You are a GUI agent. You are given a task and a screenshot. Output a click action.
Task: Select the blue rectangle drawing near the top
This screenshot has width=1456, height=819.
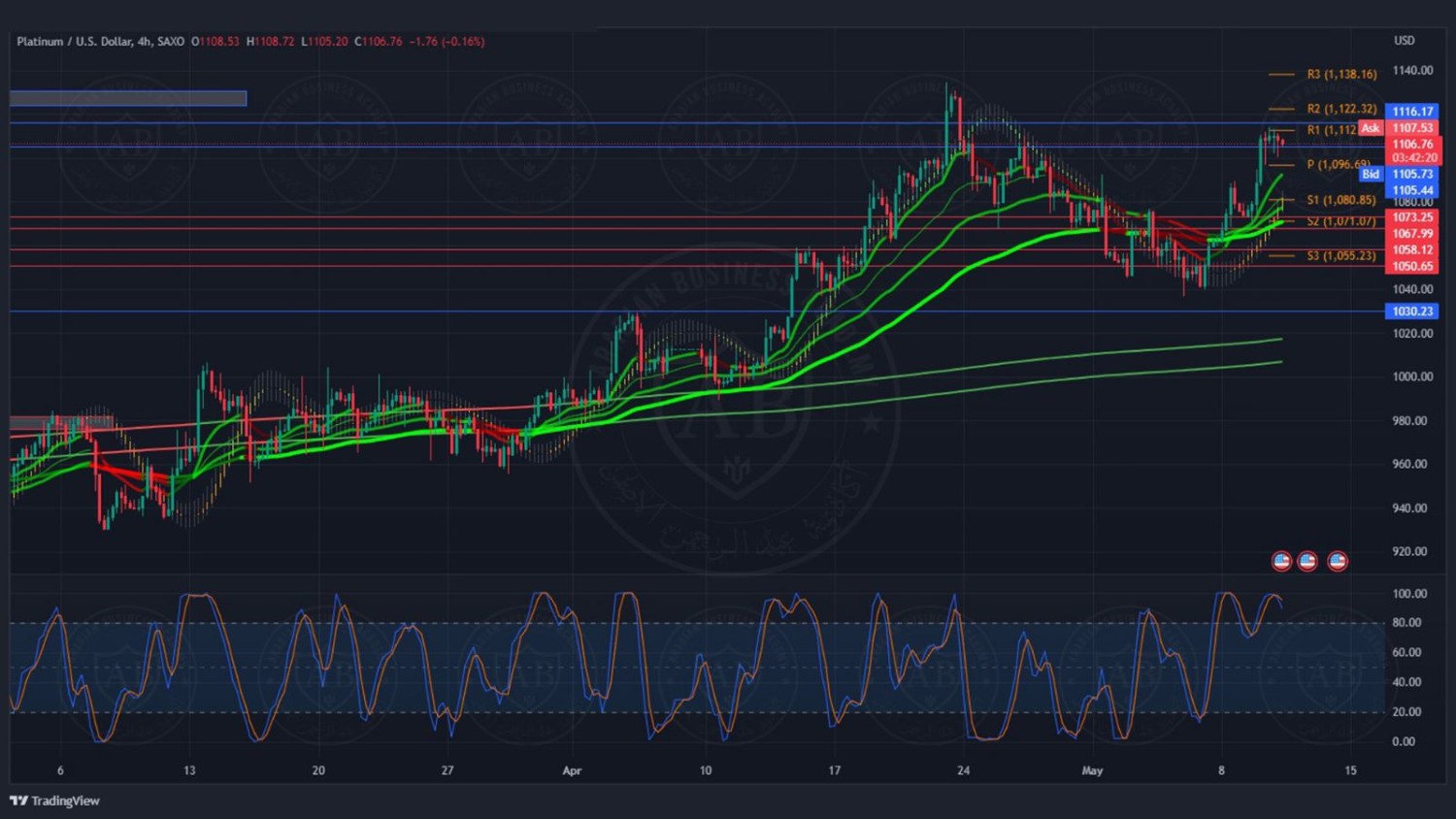(x=128, y=98)
